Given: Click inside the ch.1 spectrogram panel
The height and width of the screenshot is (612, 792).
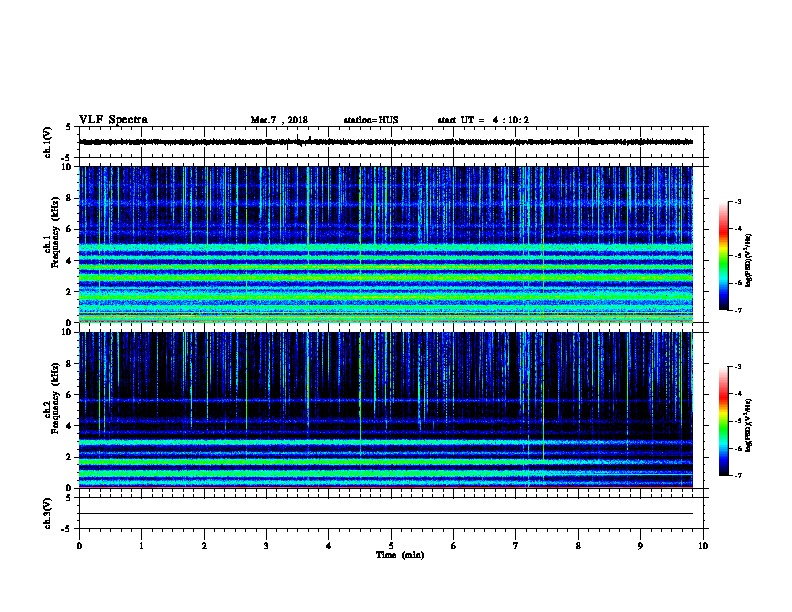Looking at the screenshot, I should [386, 244].
